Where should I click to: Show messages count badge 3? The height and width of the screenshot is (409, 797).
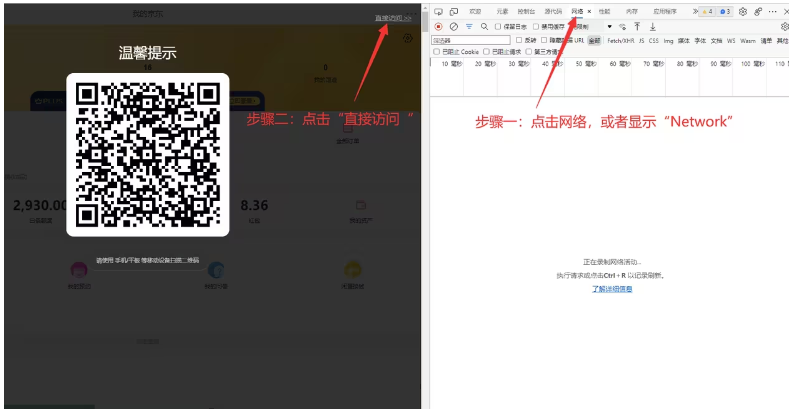(725, 12)
